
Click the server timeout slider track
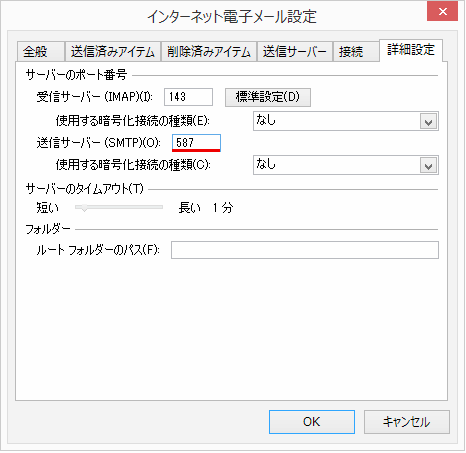(119, 207)
